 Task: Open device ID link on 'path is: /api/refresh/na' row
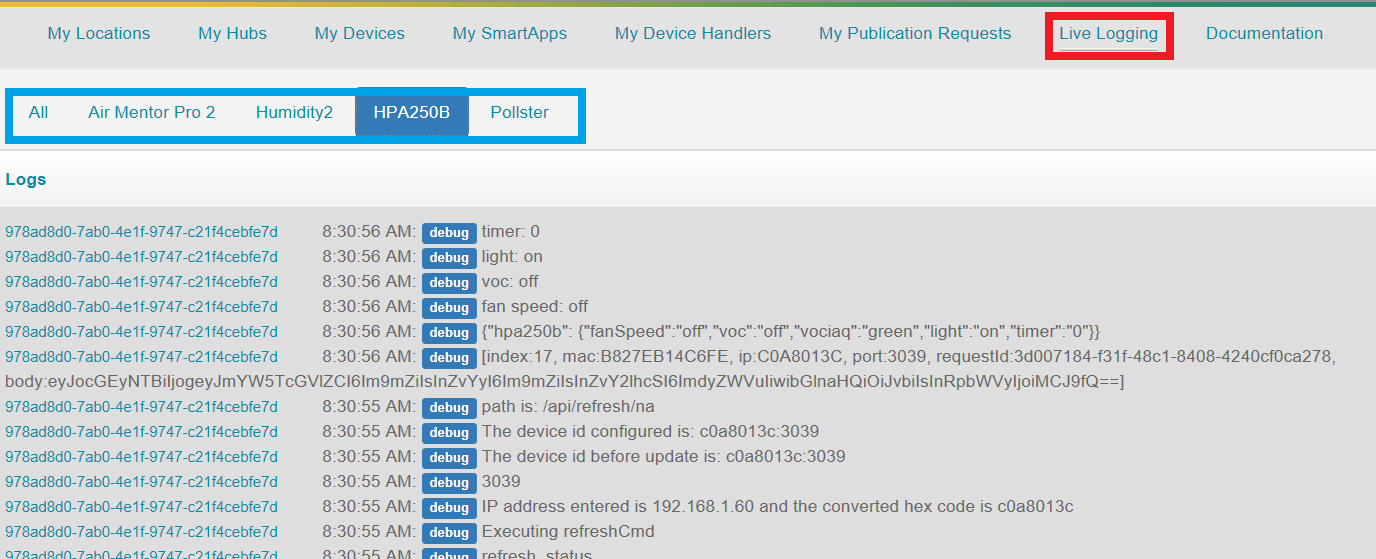(x=141, y=407)
